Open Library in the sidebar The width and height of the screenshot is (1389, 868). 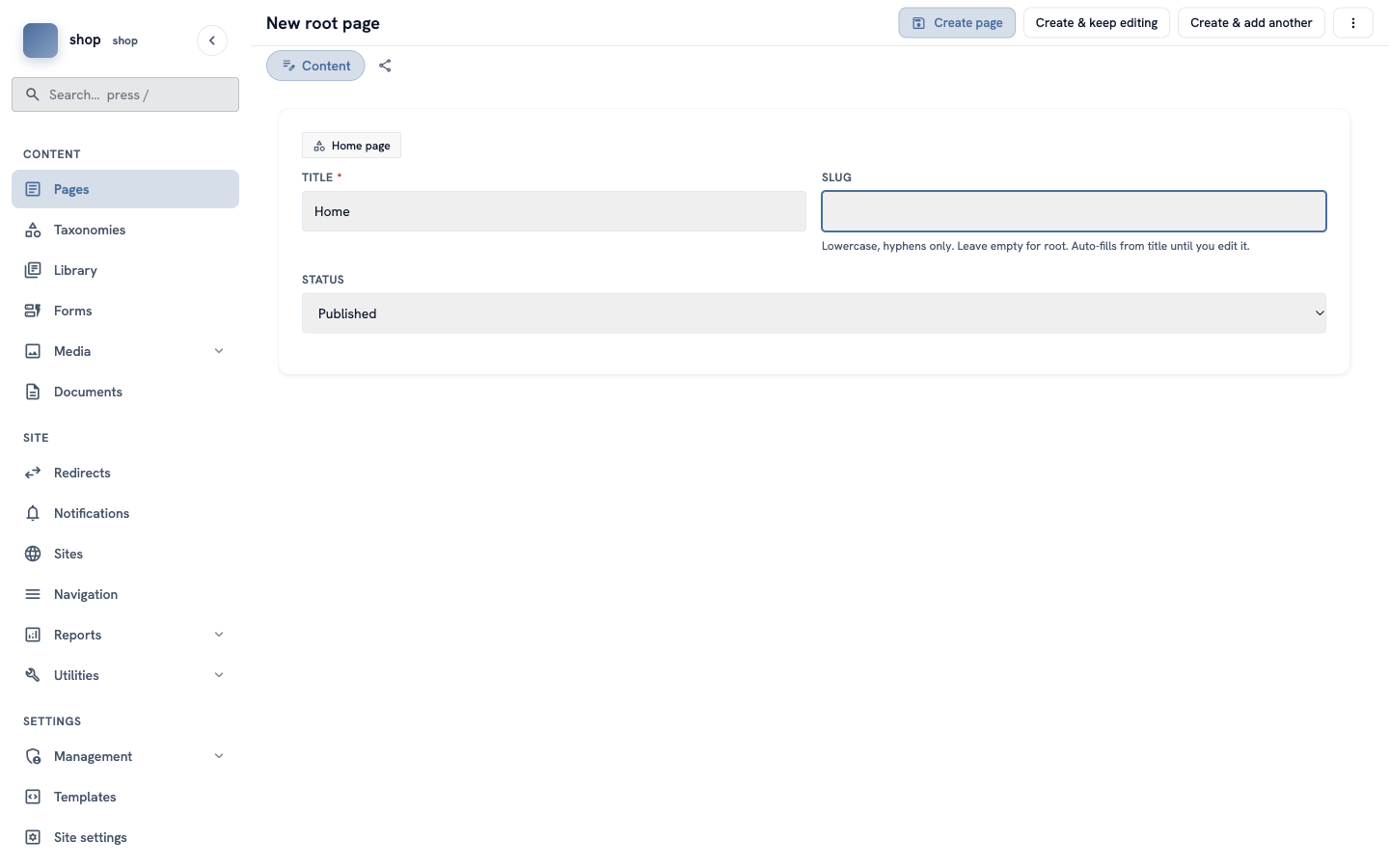[x=125, y=270]
